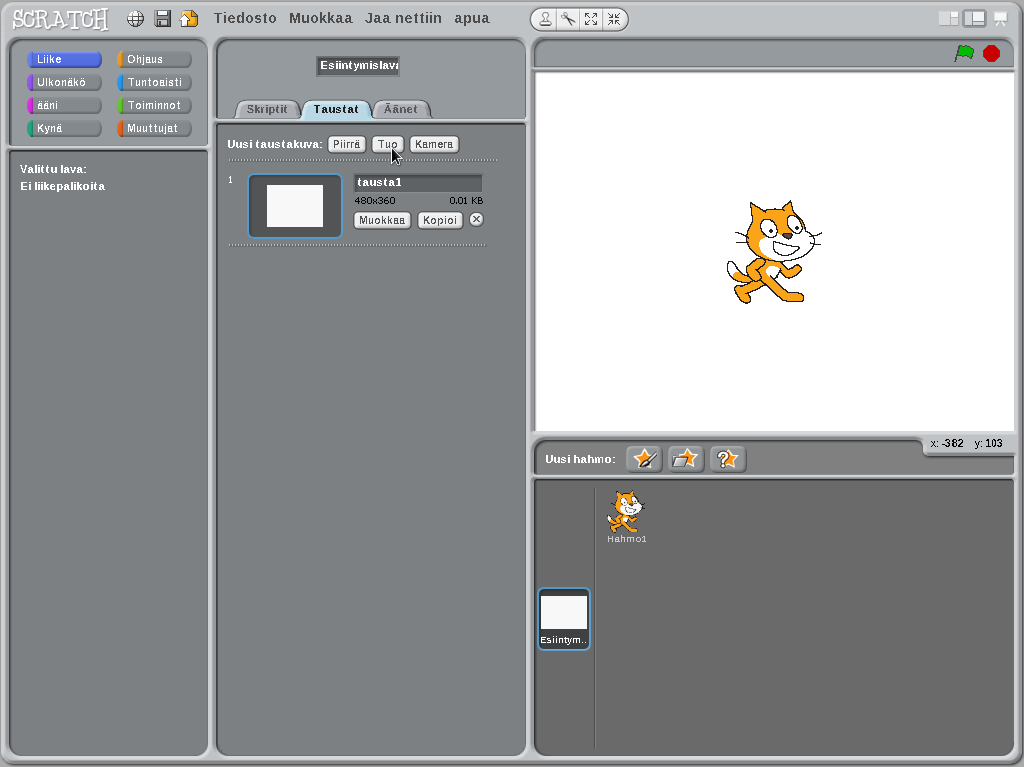Switch to the Skriptit tab
Viewport: 1024px width, 767px height.
[x=266, y=109]
